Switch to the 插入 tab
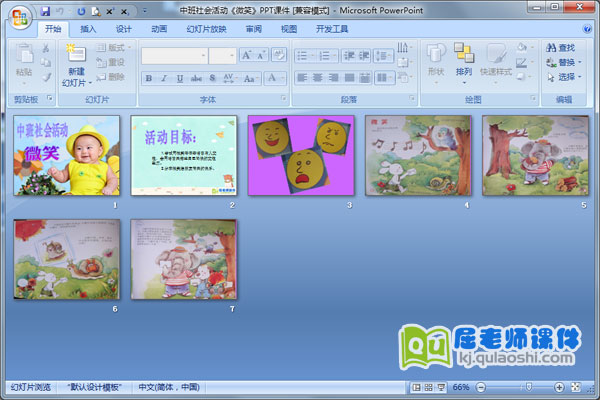The image size is (600, 400). point(88,29)
